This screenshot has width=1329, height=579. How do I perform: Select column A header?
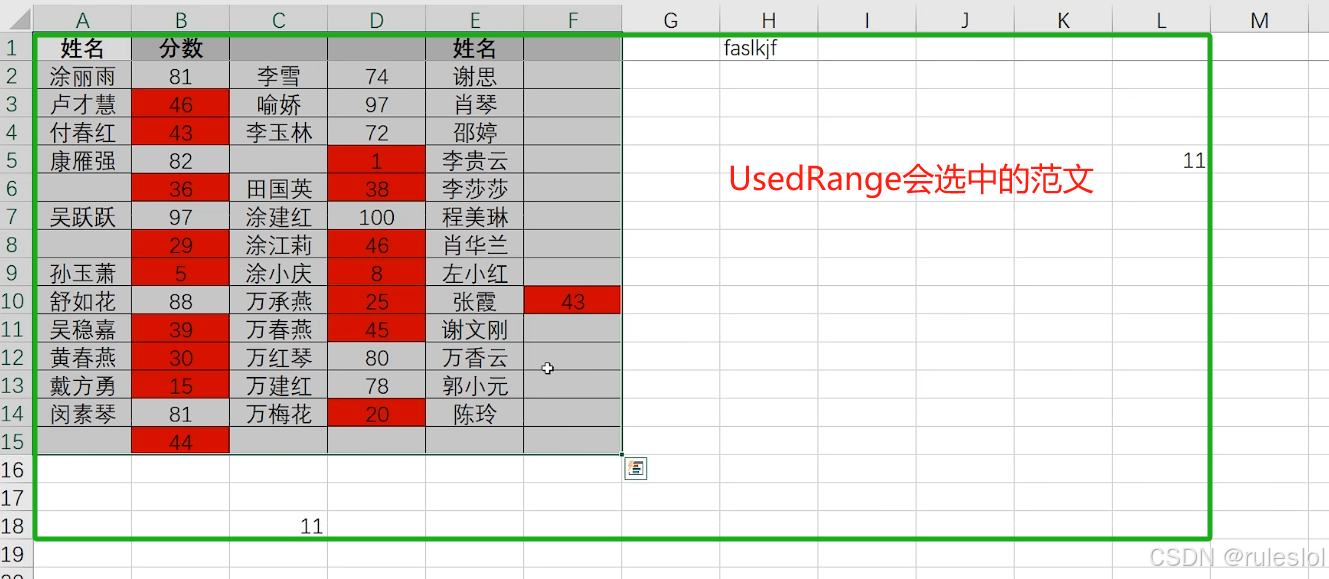click(x=83, y=20)
